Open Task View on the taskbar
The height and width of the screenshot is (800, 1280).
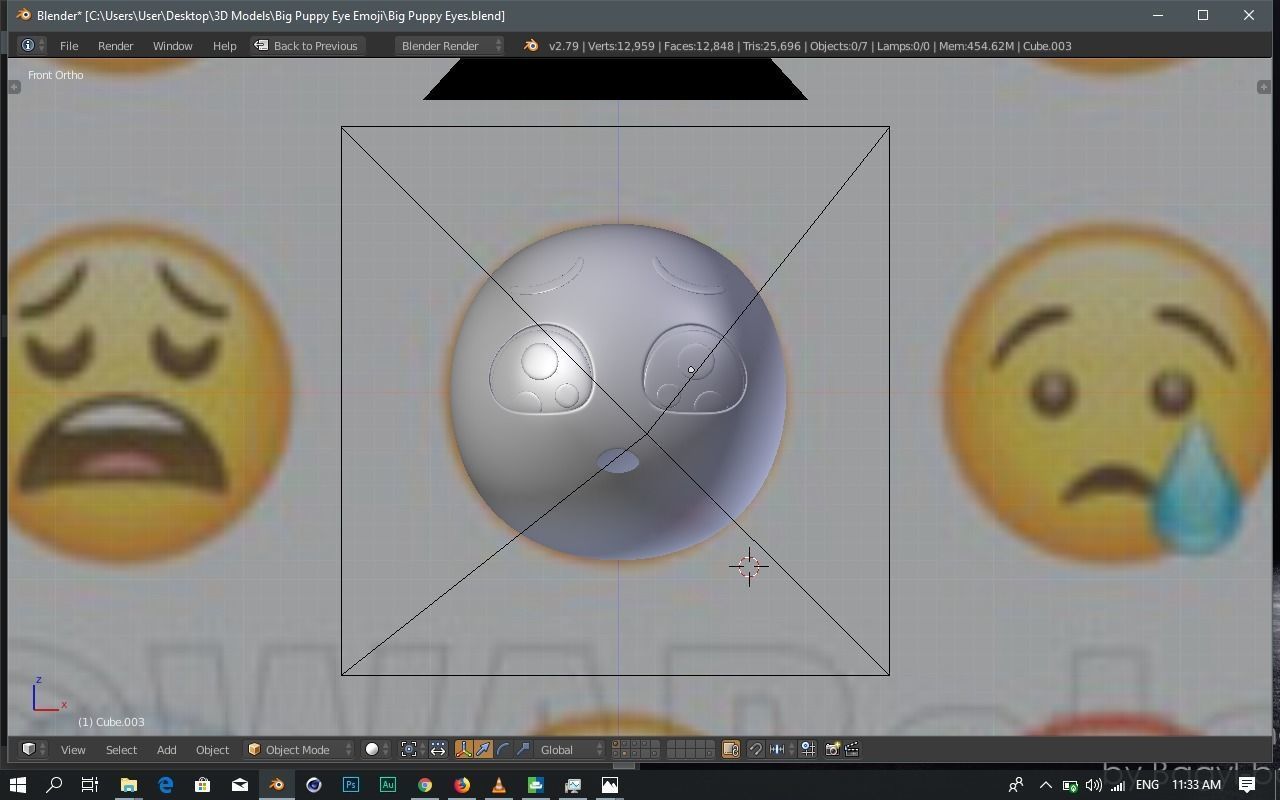pyautogui.click(x=90, y=785)
